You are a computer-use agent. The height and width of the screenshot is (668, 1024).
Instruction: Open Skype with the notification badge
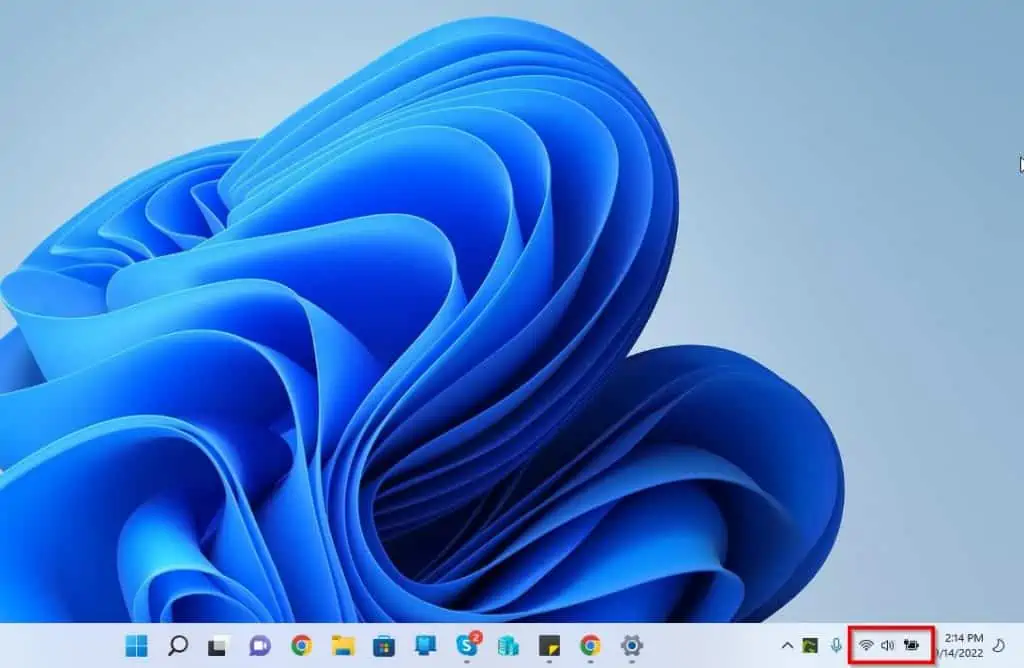(467, 645)
